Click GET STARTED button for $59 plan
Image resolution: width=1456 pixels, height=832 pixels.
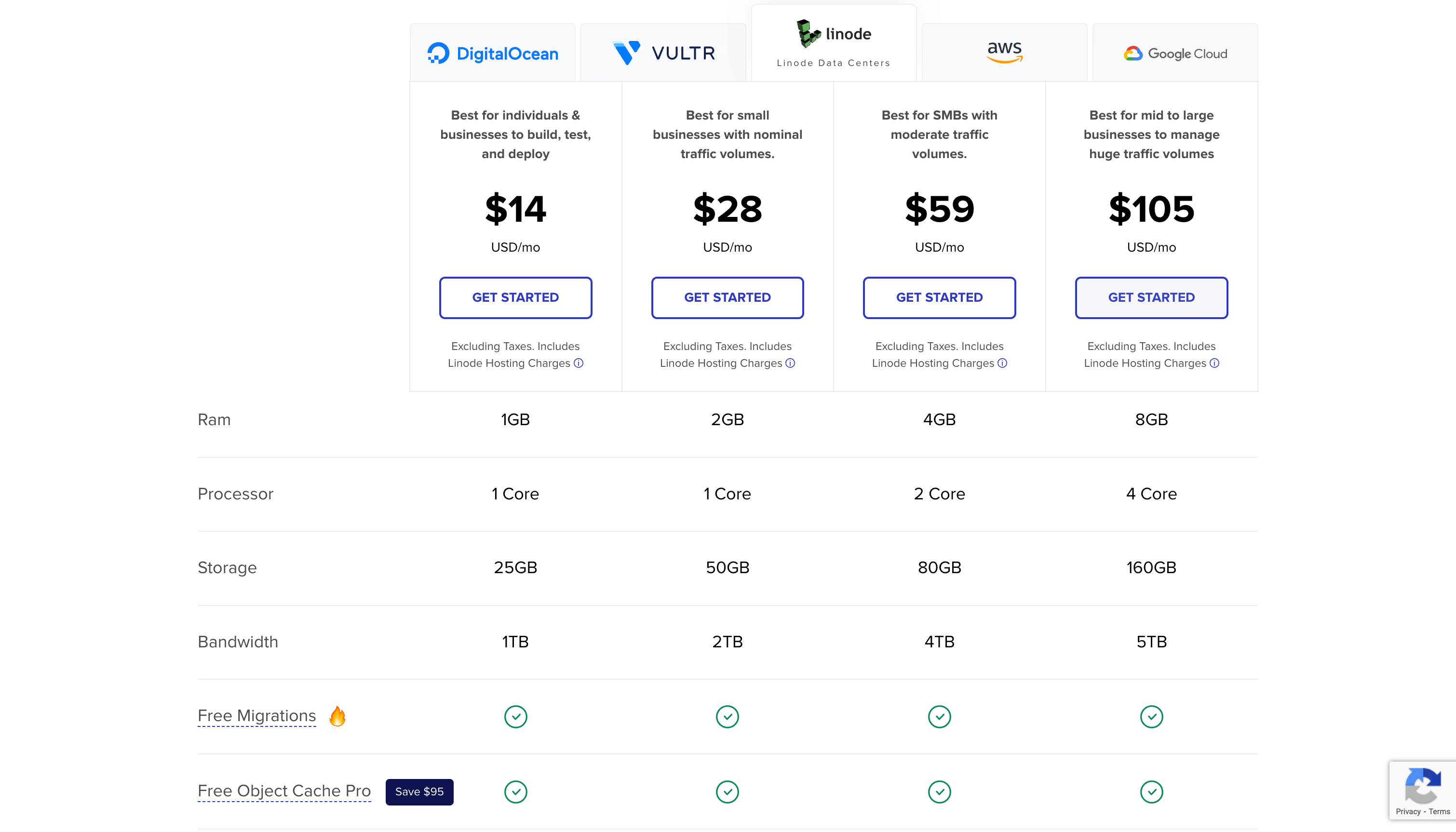coord(939,297)
